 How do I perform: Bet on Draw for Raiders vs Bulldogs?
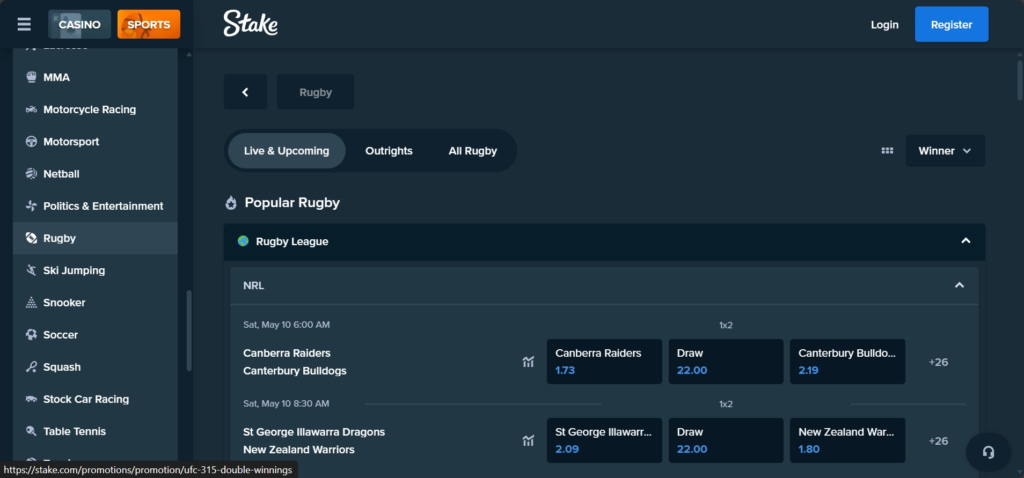click(x=726, y=361)
